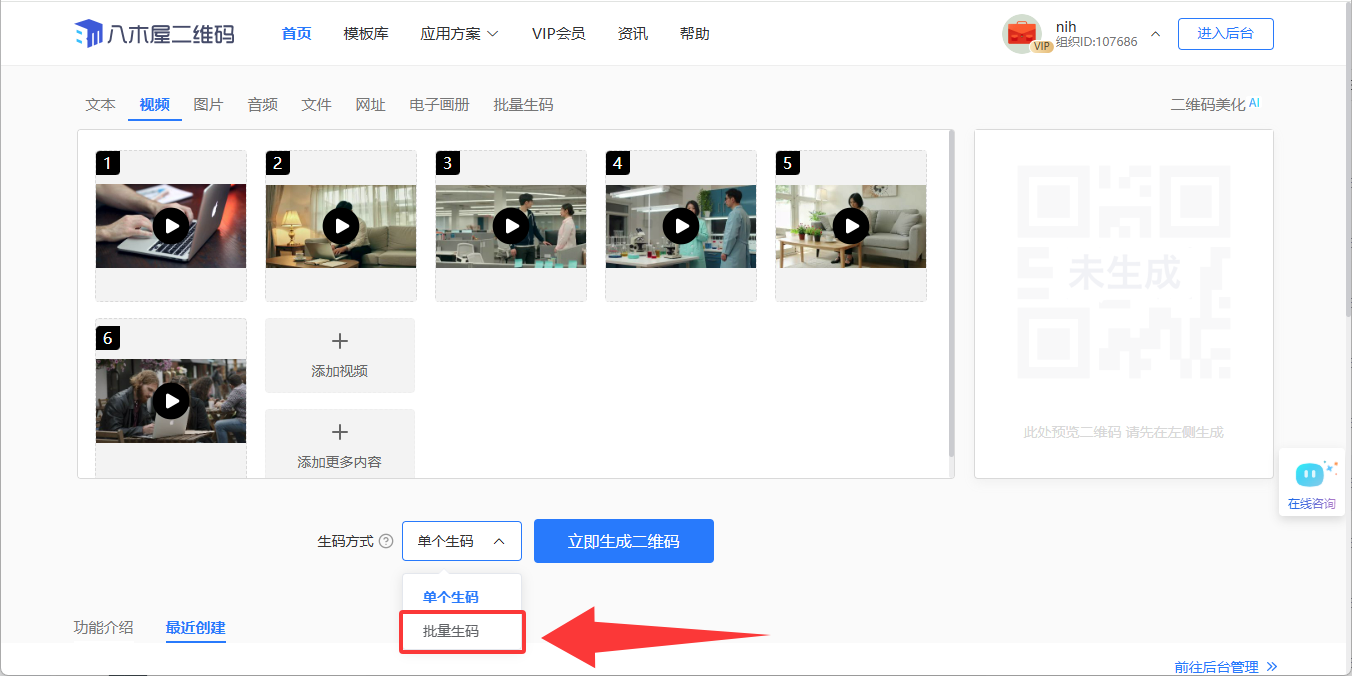1352x676 pixels.
Task: Click the plus icon for 添加视频
Action: (x=339, y=342)
